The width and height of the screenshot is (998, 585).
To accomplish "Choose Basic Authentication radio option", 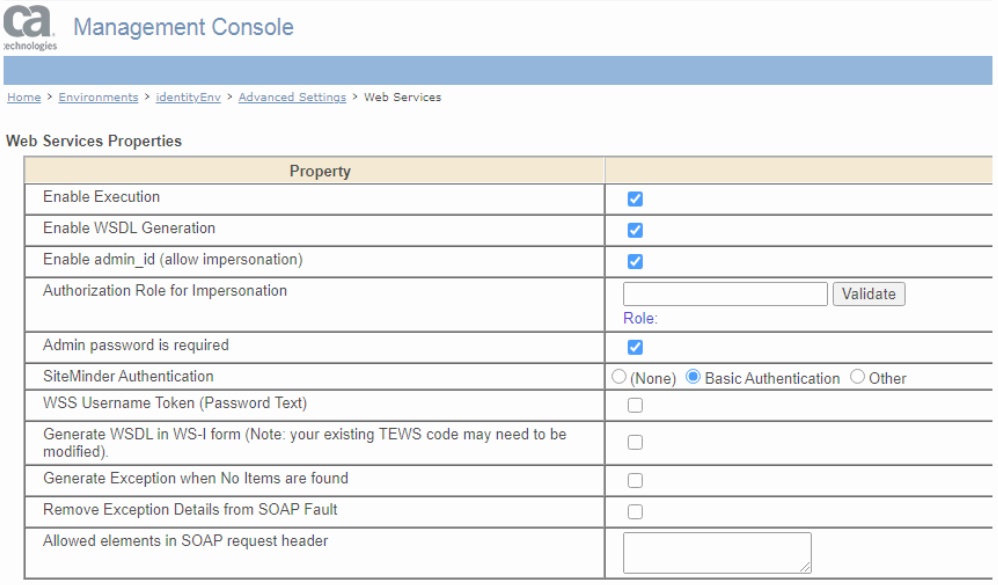I will pos(693,377).
